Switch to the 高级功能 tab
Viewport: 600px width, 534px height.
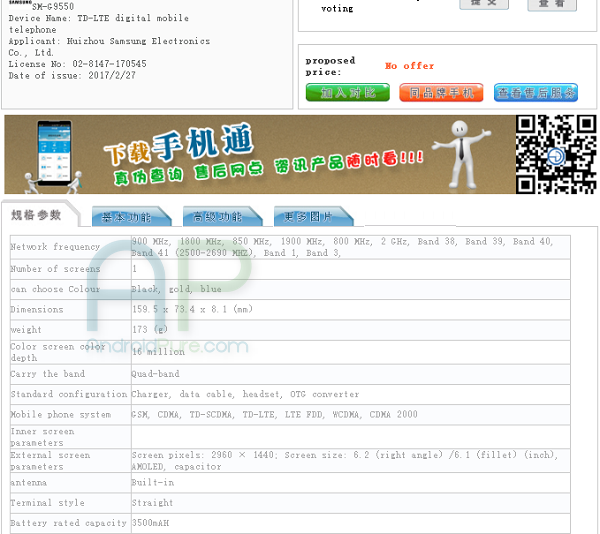point(222,217)
